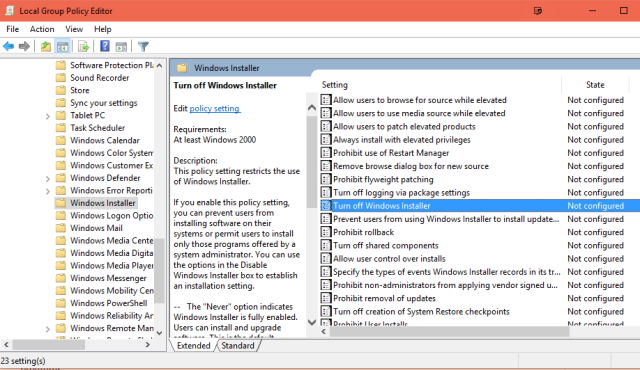This screenshot has width=640, height=370.
Task: Click tree pane scroll up arrow
Action: tap(159, 65)
